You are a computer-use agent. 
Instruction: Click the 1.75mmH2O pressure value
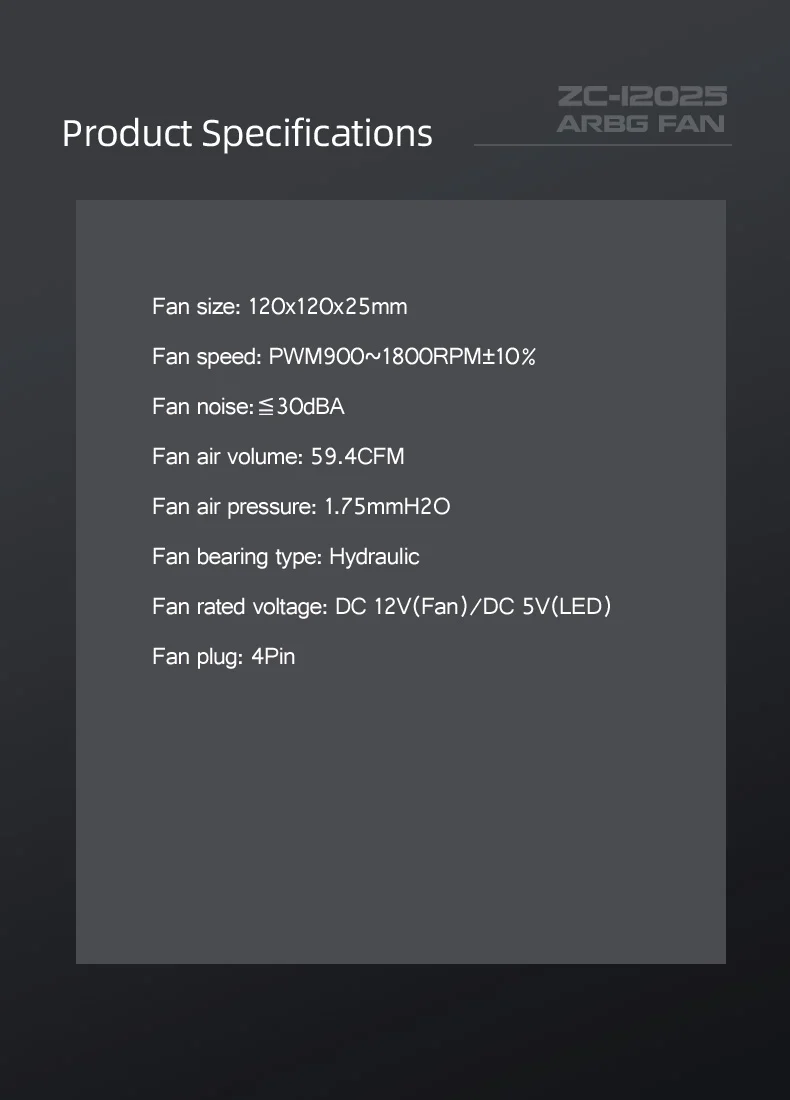[387, 507]
